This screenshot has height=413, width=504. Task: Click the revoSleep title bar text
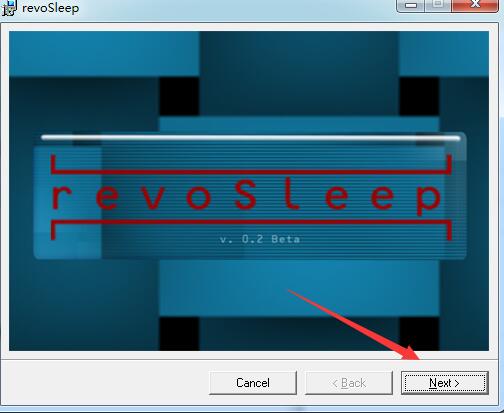click(x=51, y=8)
